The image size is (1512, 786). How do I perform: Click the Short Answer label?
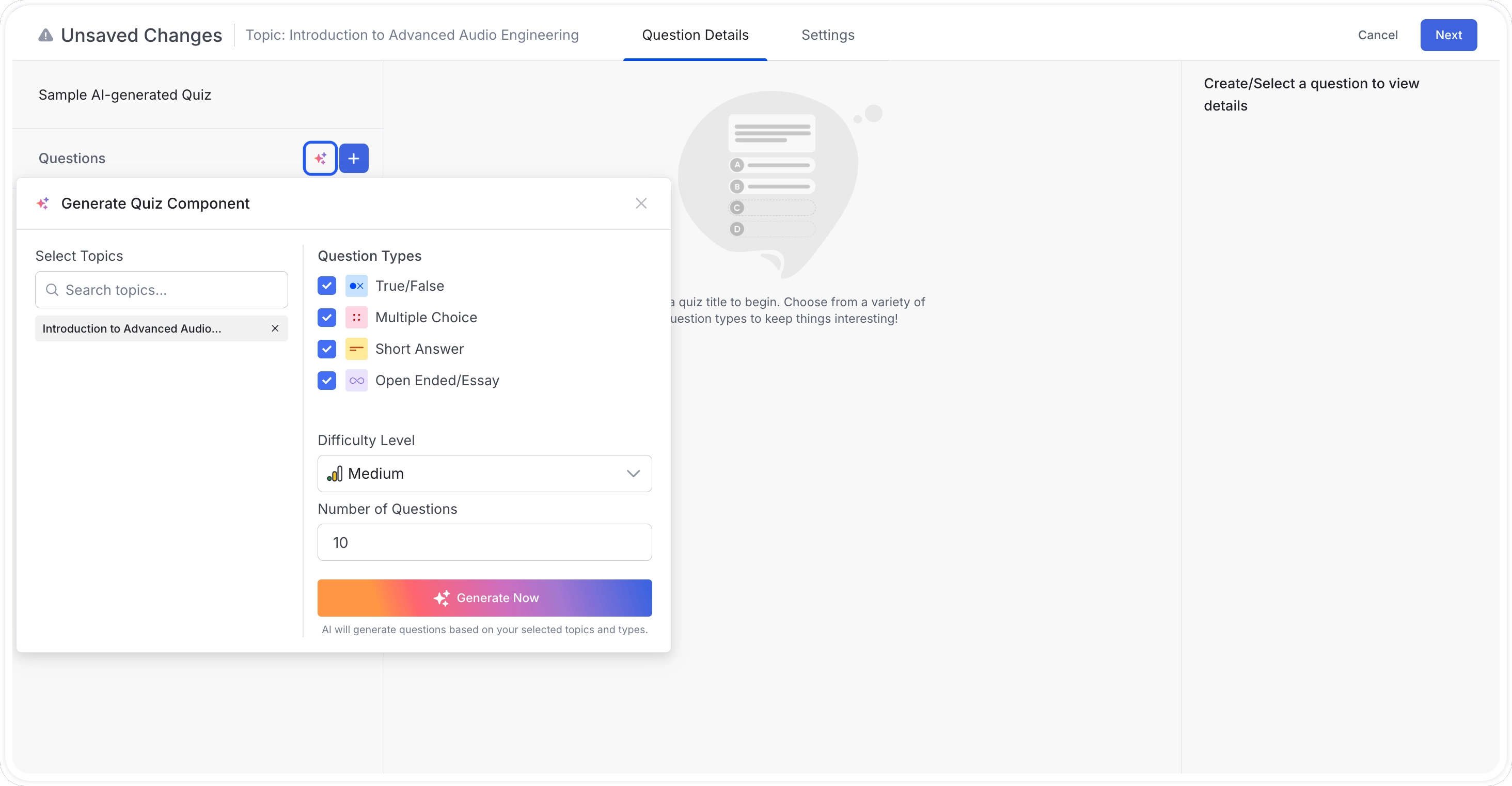point(420,349)
